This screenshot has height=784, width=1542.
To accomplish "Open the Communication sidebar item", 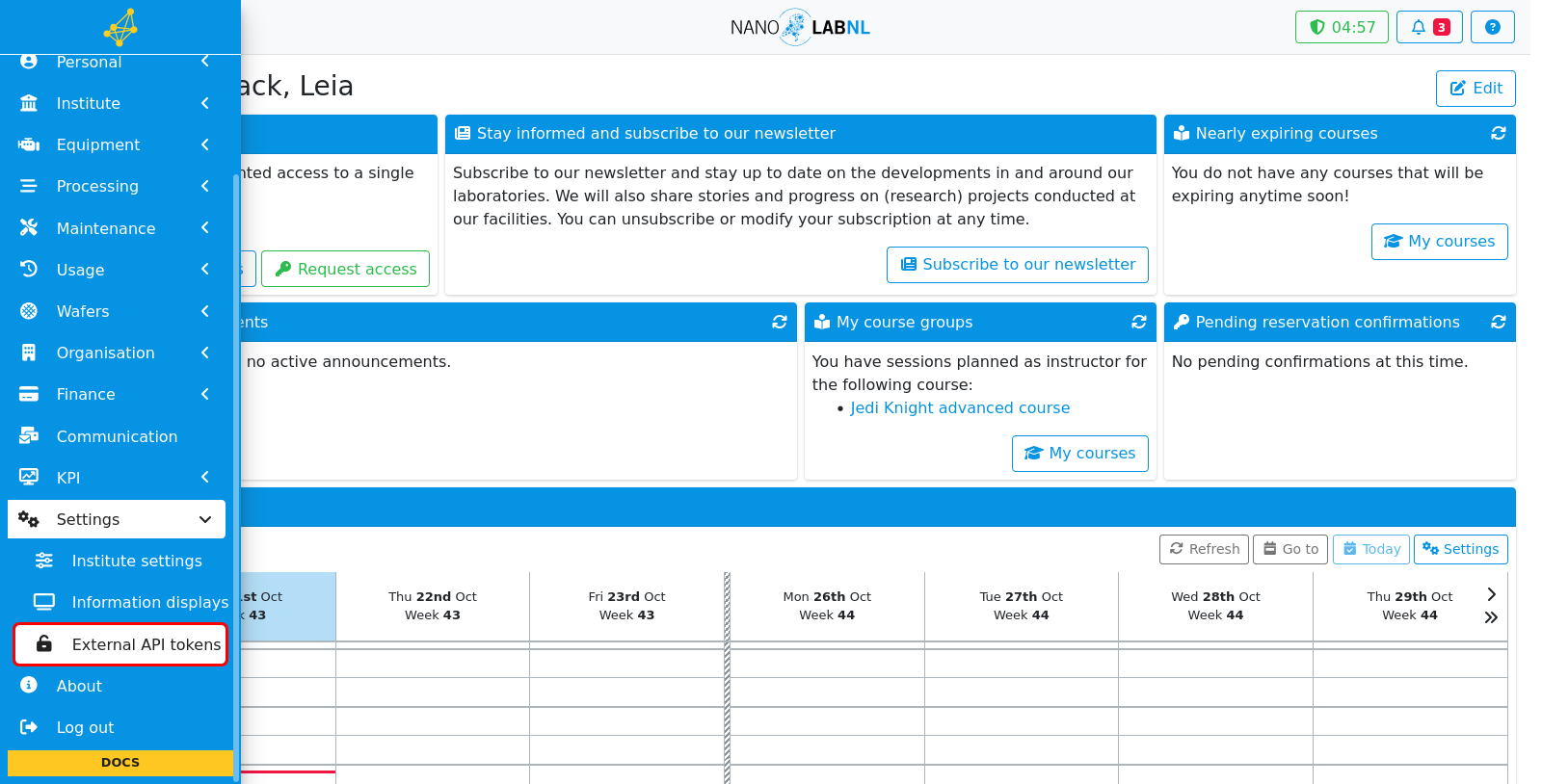I will [x=117, y=436].
